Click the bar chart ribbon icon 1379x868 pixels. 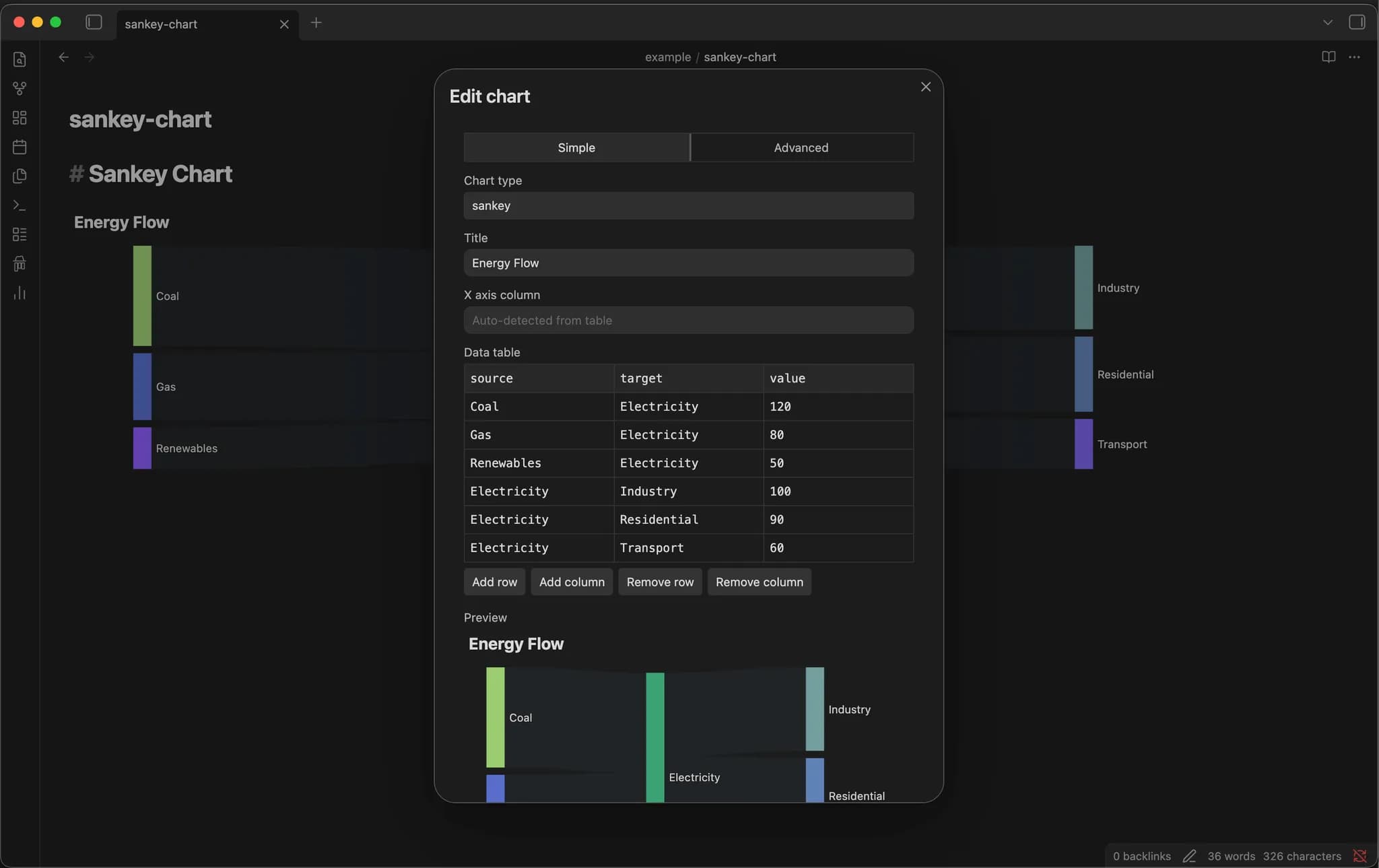tap(20, 293)
